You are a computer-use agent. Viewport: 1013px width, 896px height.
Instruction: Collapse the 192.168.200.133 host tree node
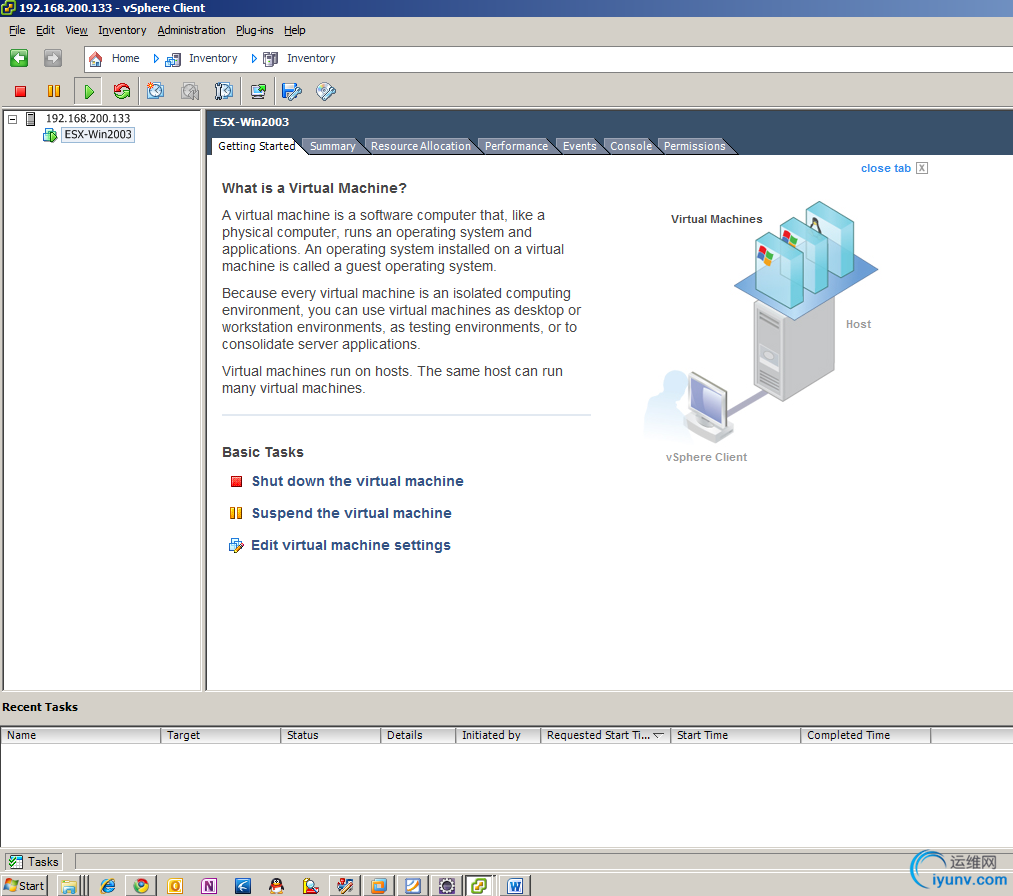(12, 119)
